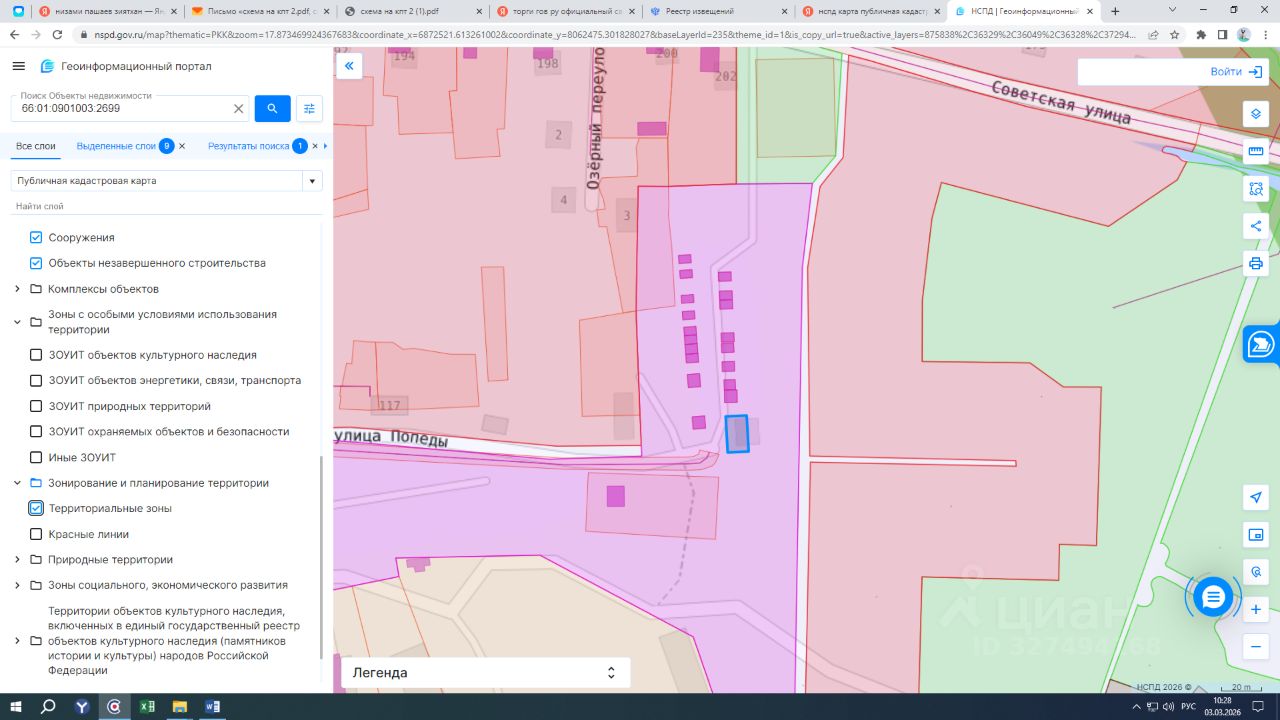Enable the Красные линии layer checkbox

(36, 534)
